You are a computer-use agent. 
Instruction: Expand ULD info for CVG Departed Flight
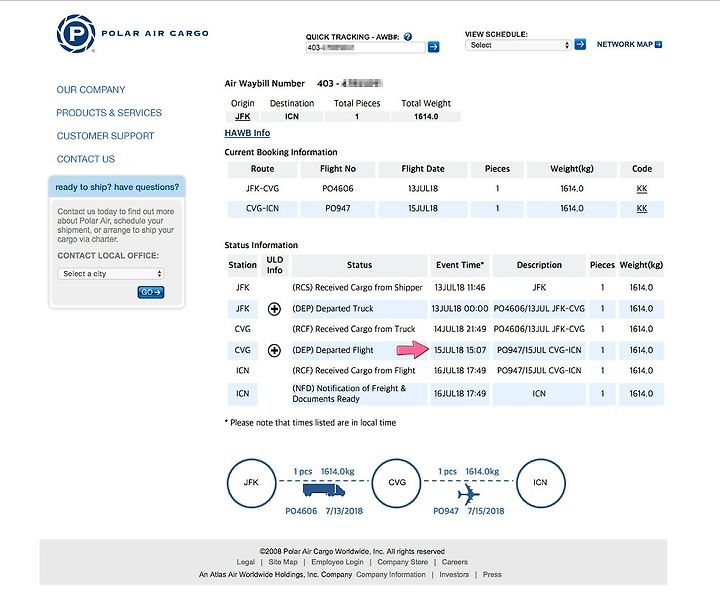point(274,351)
